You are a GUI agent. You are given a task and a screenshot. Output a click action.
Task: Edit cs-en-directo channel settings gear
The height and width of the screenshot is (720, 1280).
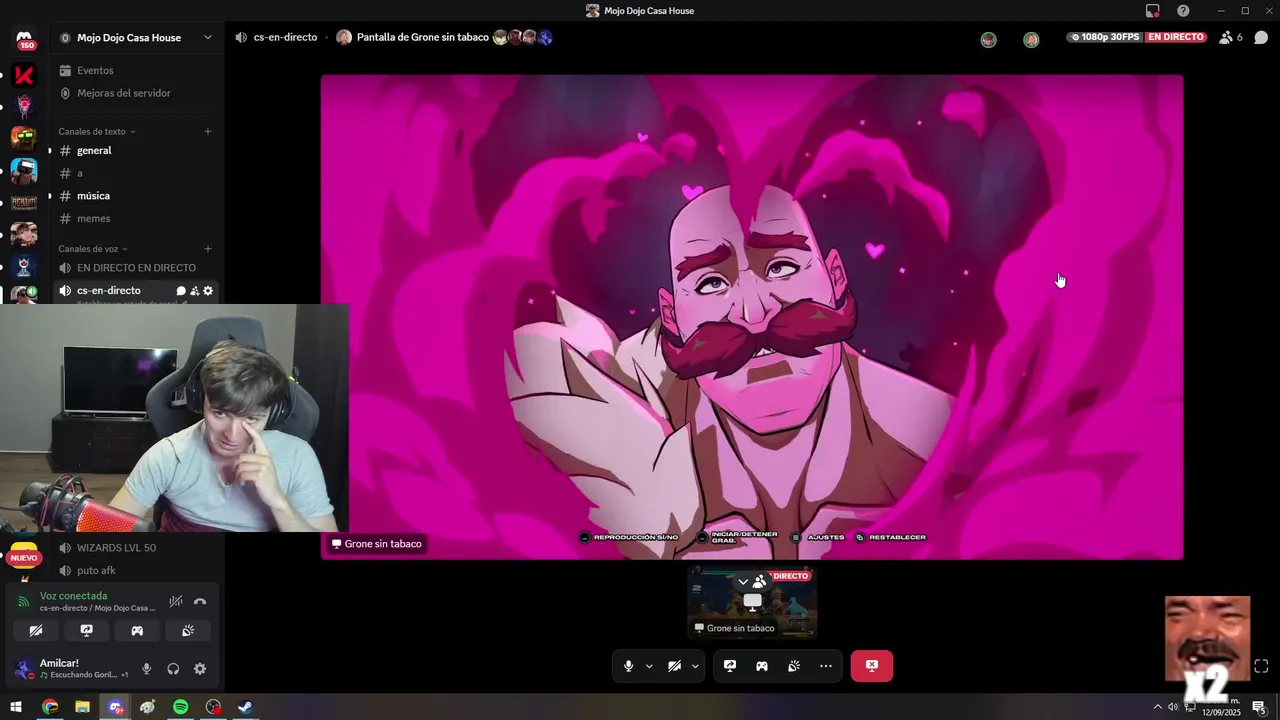click(208, 291)
